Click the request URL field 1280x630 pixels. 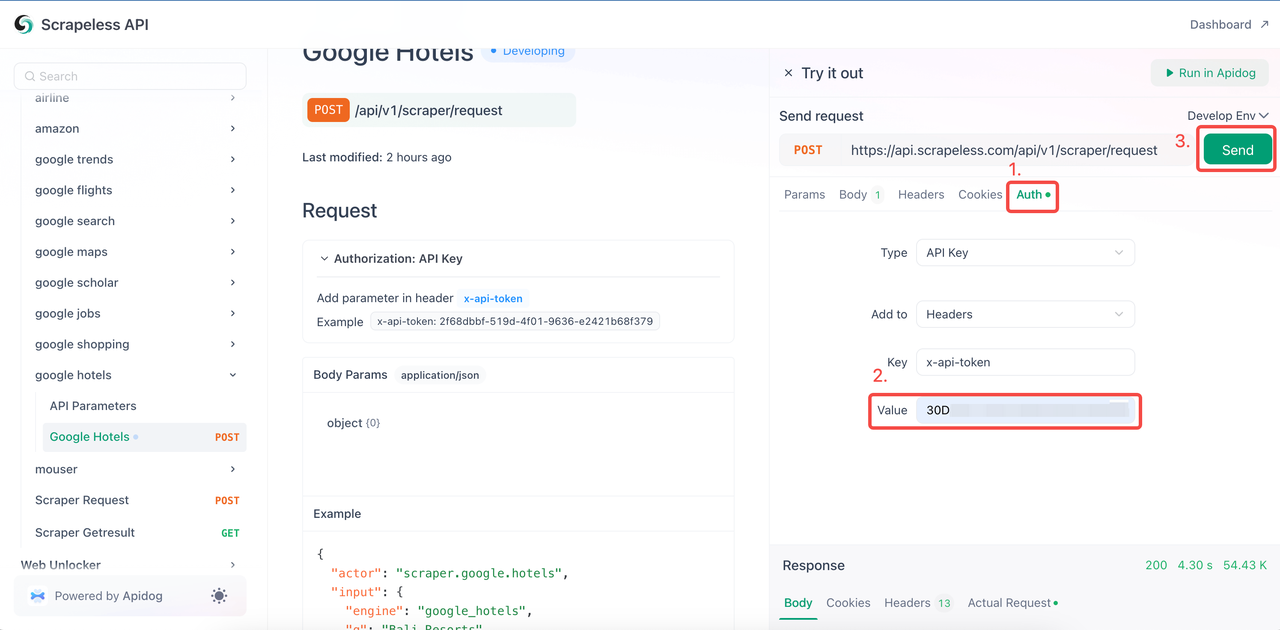pyautogui.click(x=1004, y=150)
